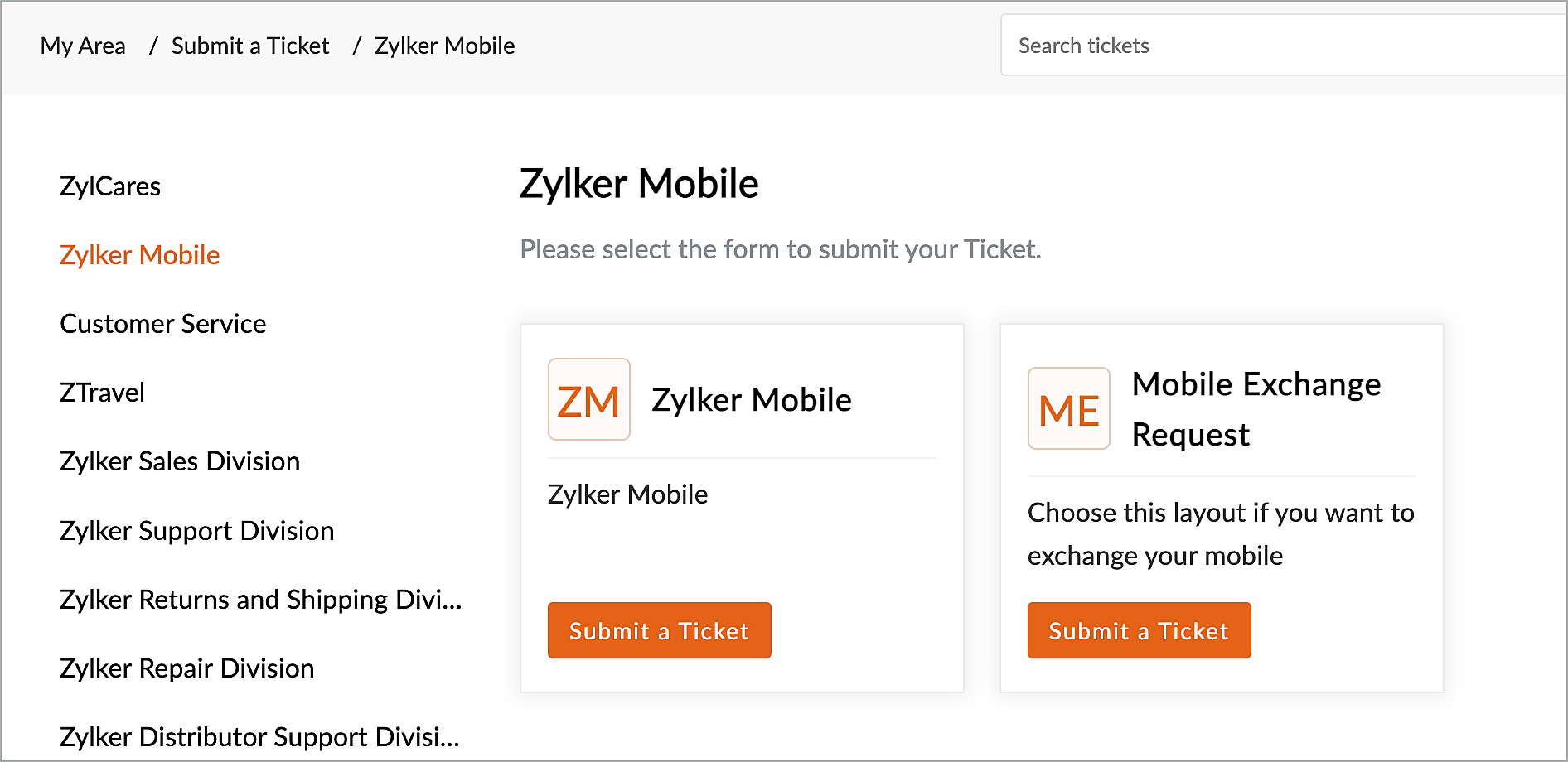The width and height of the screenshot is (1568, 762).
Task: Open Zylker Returns and Shipping Division
Action: click(260, 600)
